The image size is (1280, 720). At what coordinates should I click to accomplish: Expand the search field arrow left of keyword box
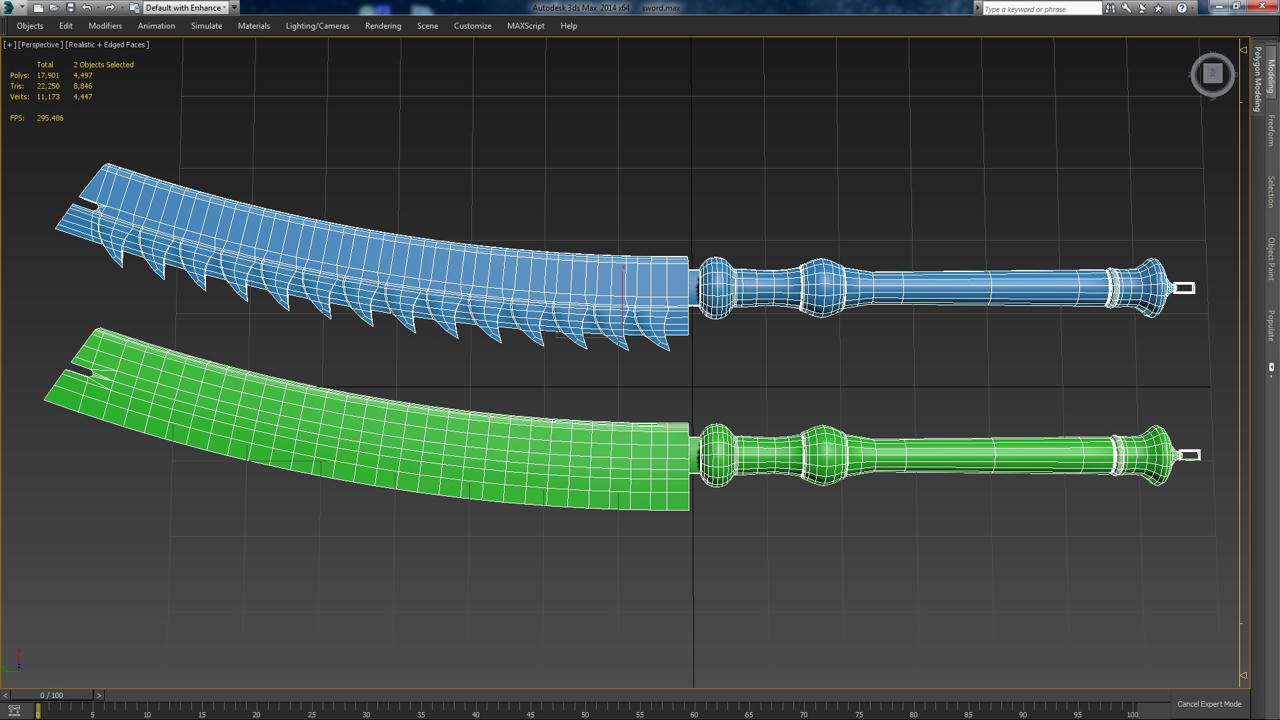tap(977, 8)
